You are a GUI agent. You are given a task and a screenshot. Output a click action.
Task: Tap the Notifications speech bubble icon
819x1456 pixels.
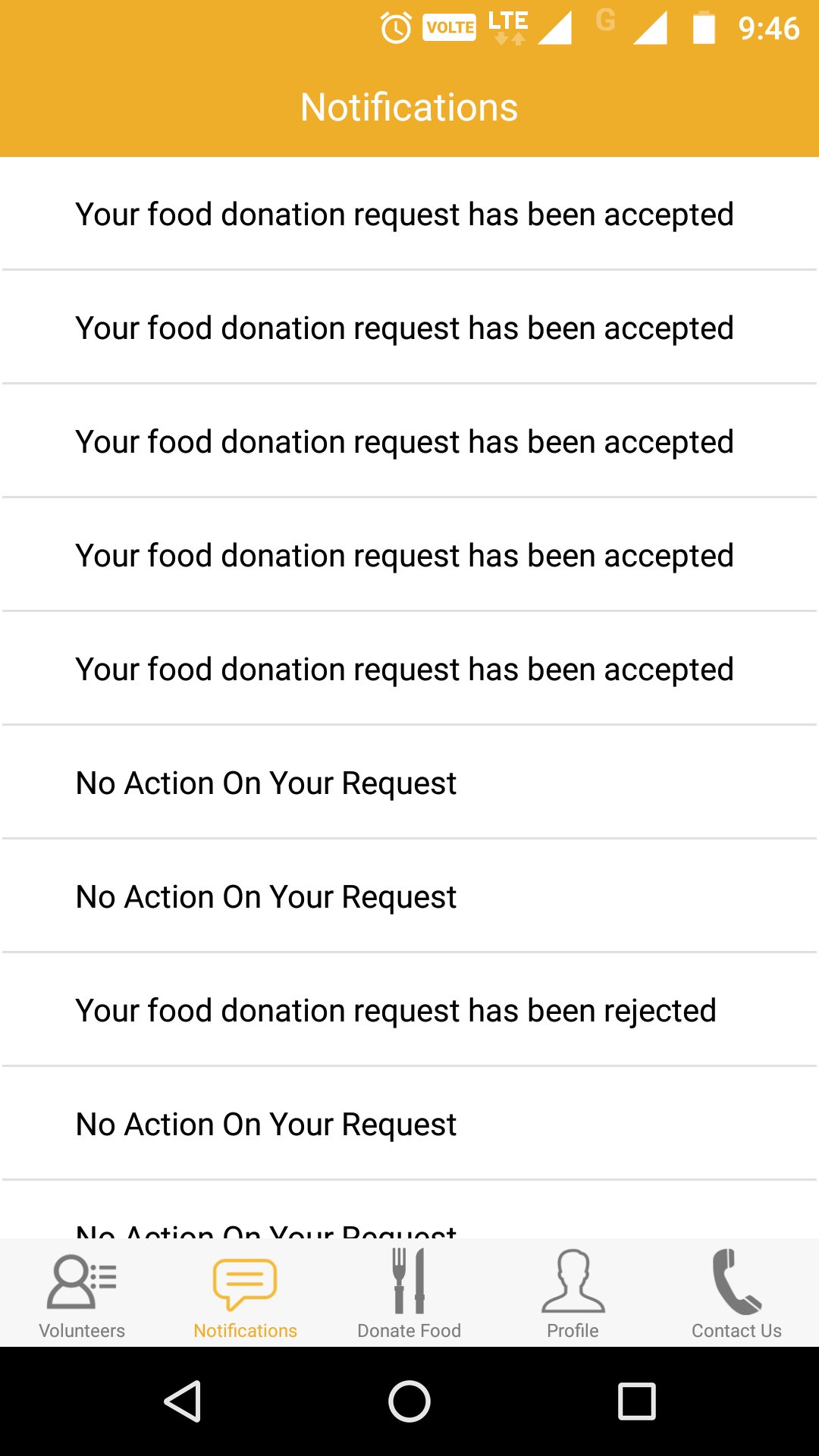(245, 1282)
